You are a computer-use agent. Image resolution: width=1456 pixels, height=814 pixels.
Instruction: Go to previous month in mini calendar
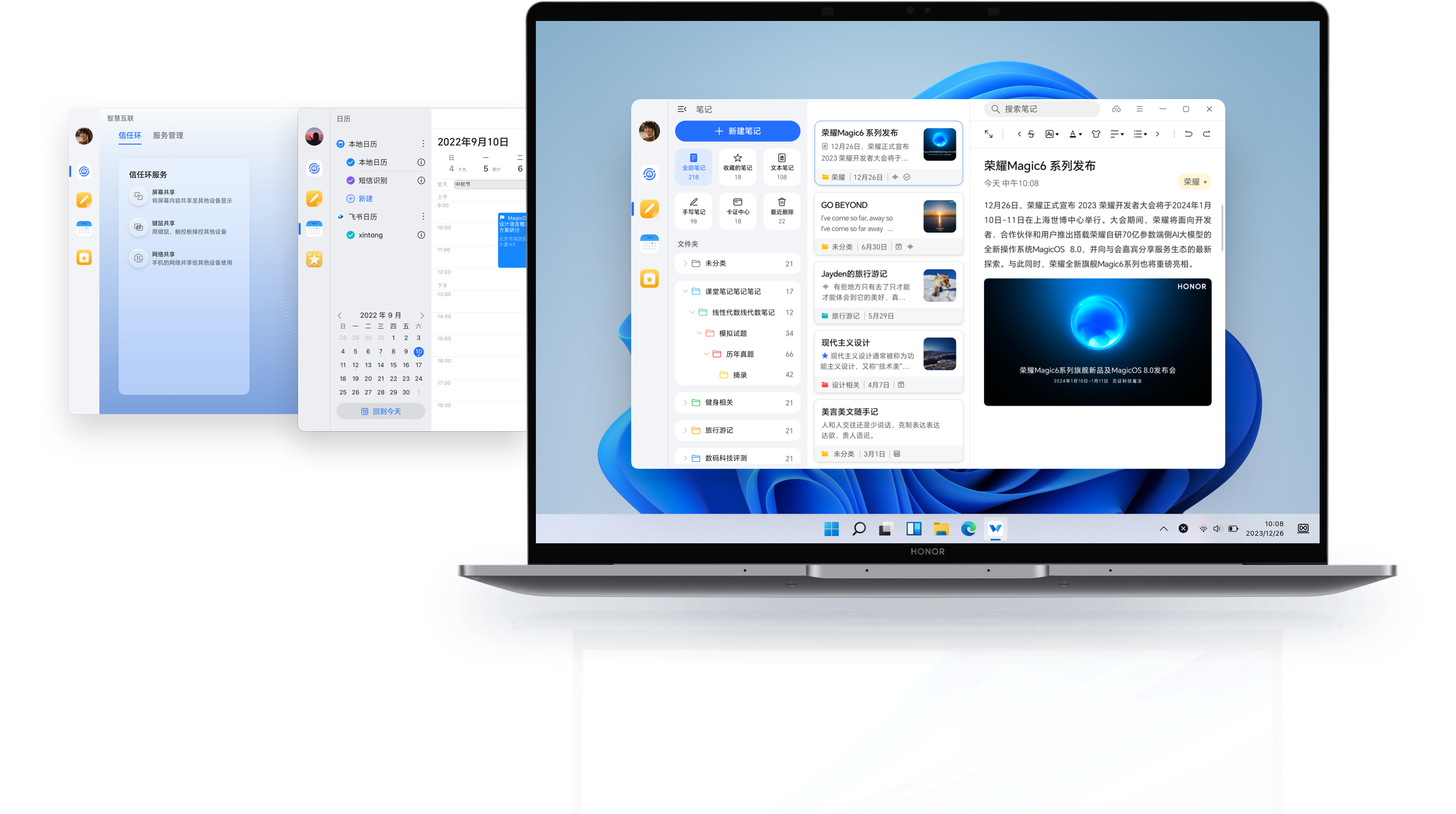[340, 315]
